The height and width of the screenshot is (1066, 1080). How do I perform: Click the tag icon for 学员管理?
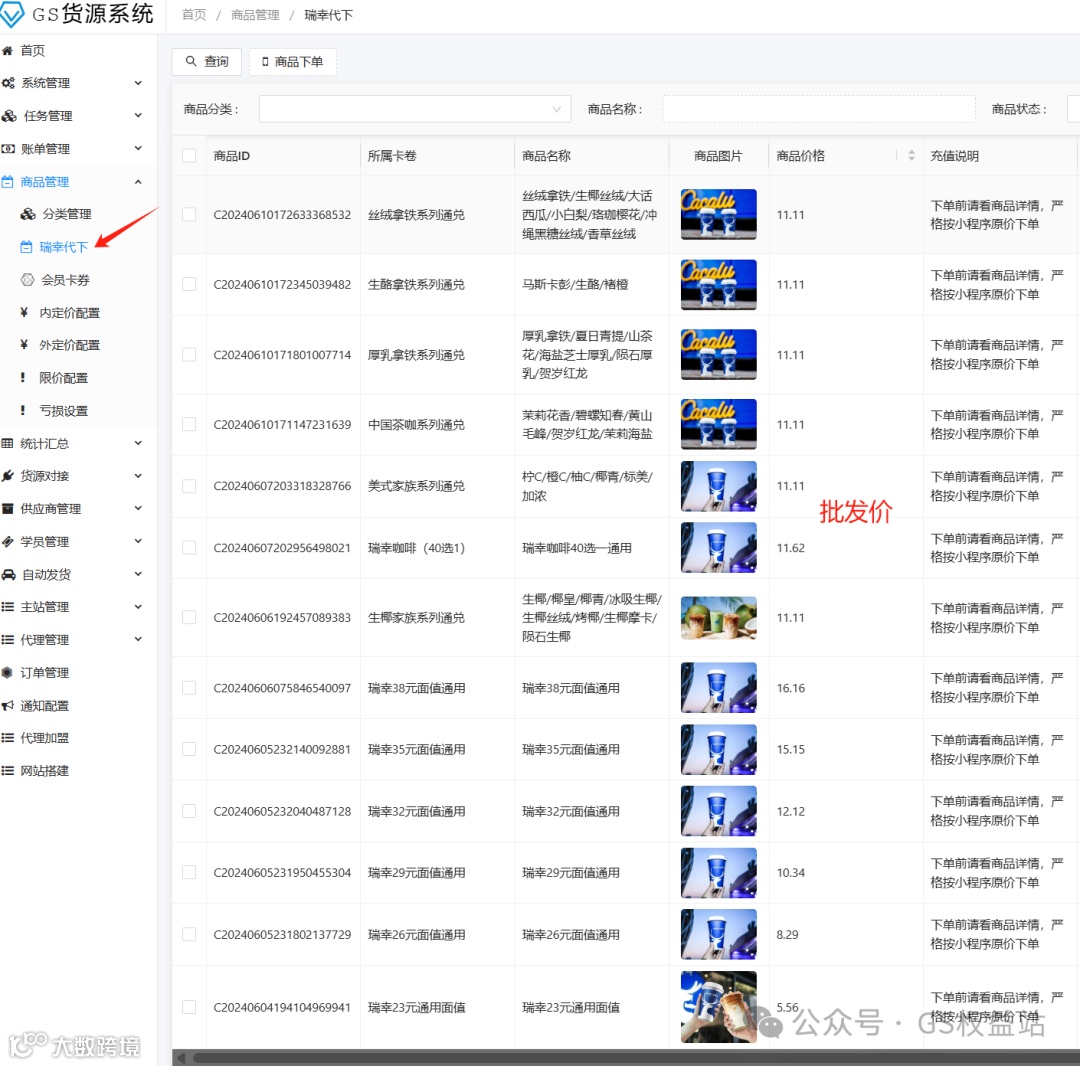(x=8, y=541)
